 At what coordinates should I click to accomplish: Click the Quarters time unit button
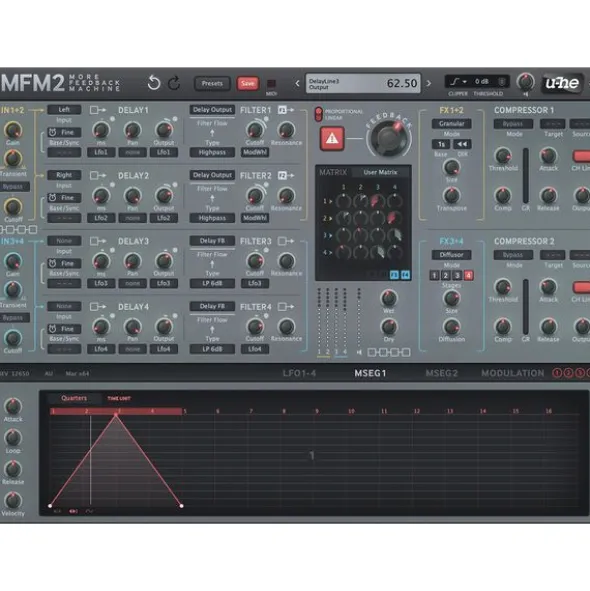tap(74, 398)
